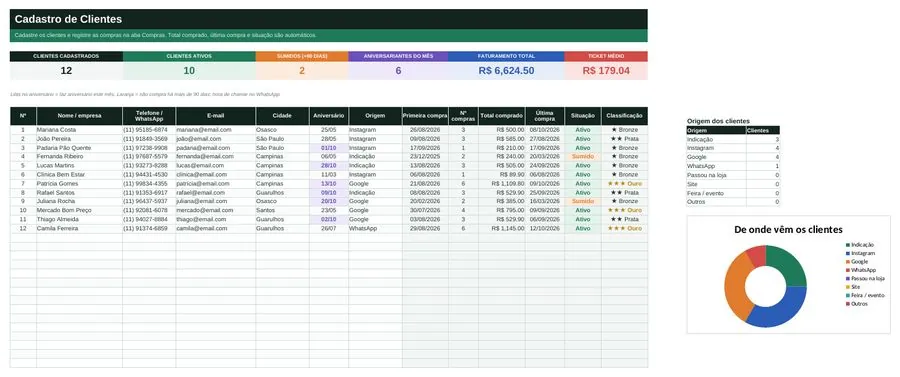This screenshot has width=900, height=377.
Task: Select the email cell juliana@email.com
Action: [216, 201]
